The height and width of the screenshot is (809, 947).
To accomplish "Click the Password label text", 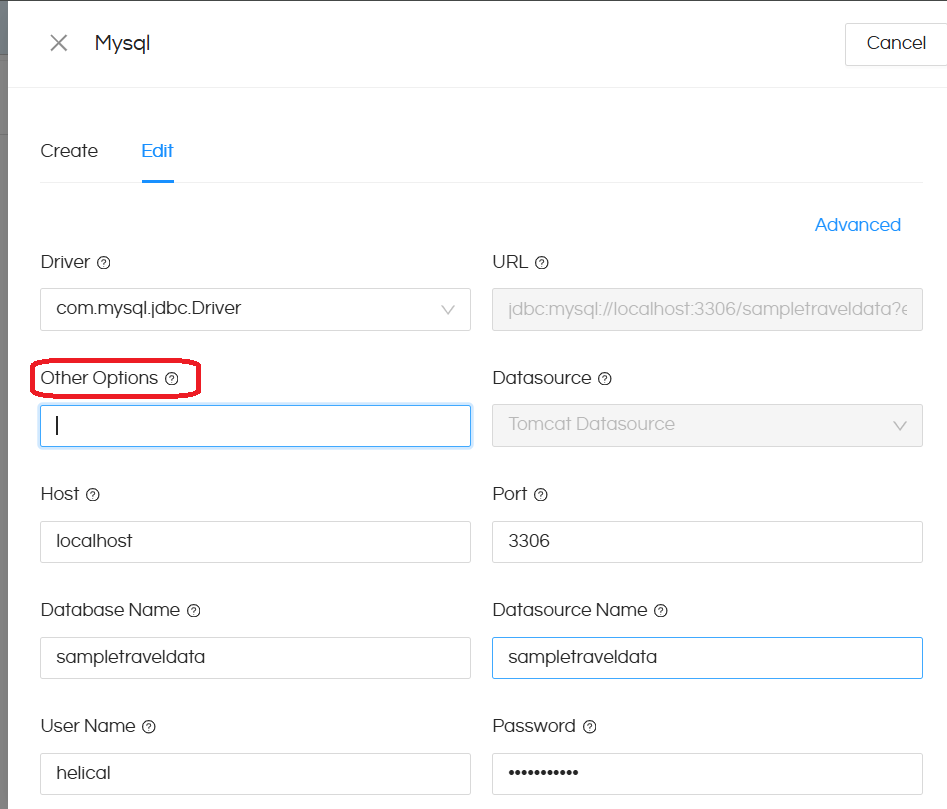I will coord(534,726).
